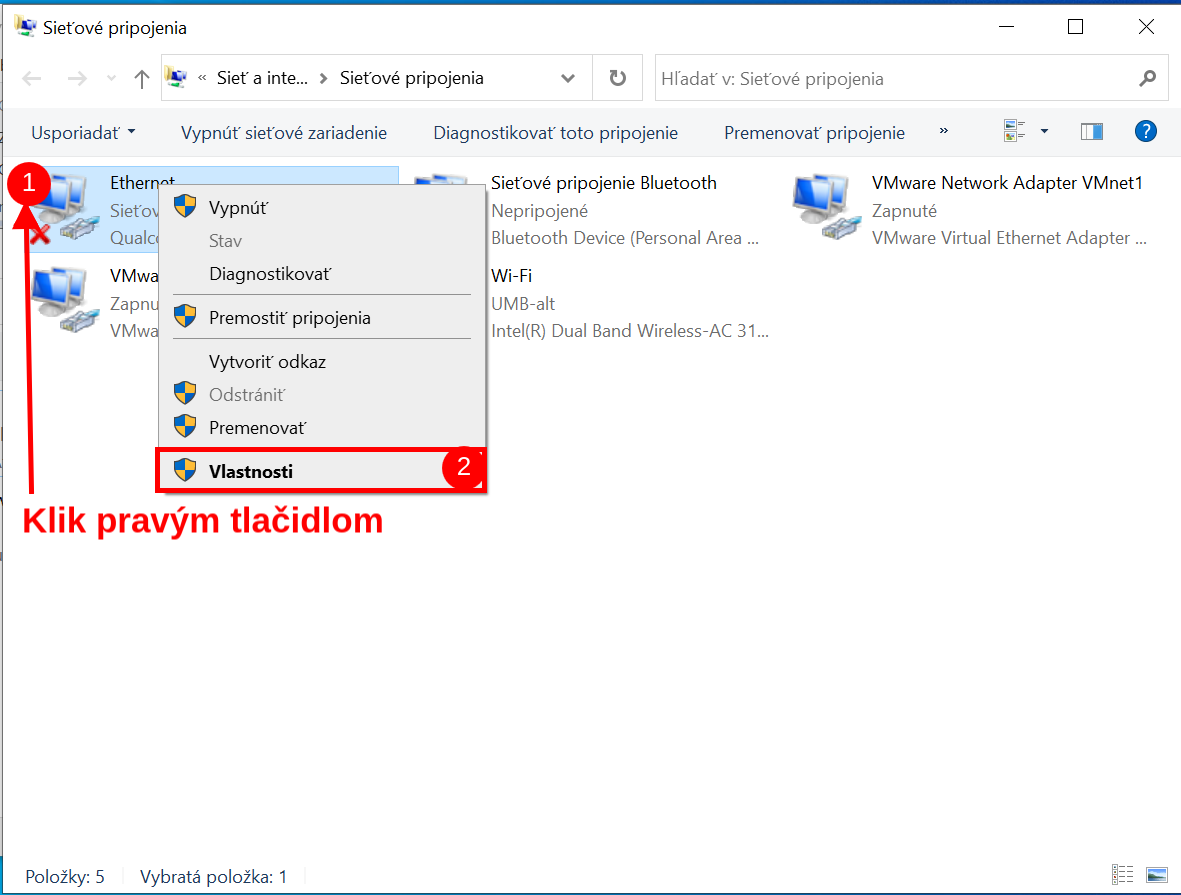Expand the address bar history dropdown
The image size is (1181, 895).
[x=568, y=78]
